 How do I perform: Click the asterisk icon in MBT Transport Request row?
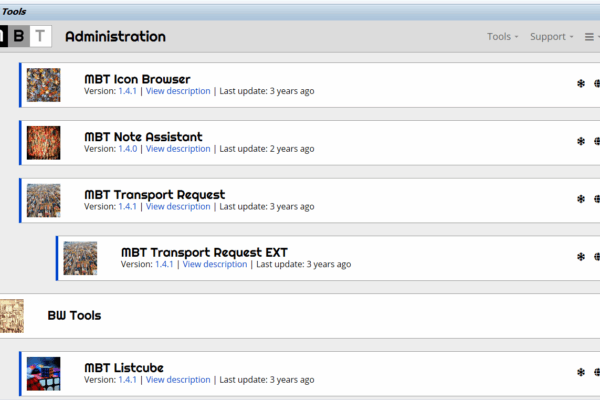point(581,199)
